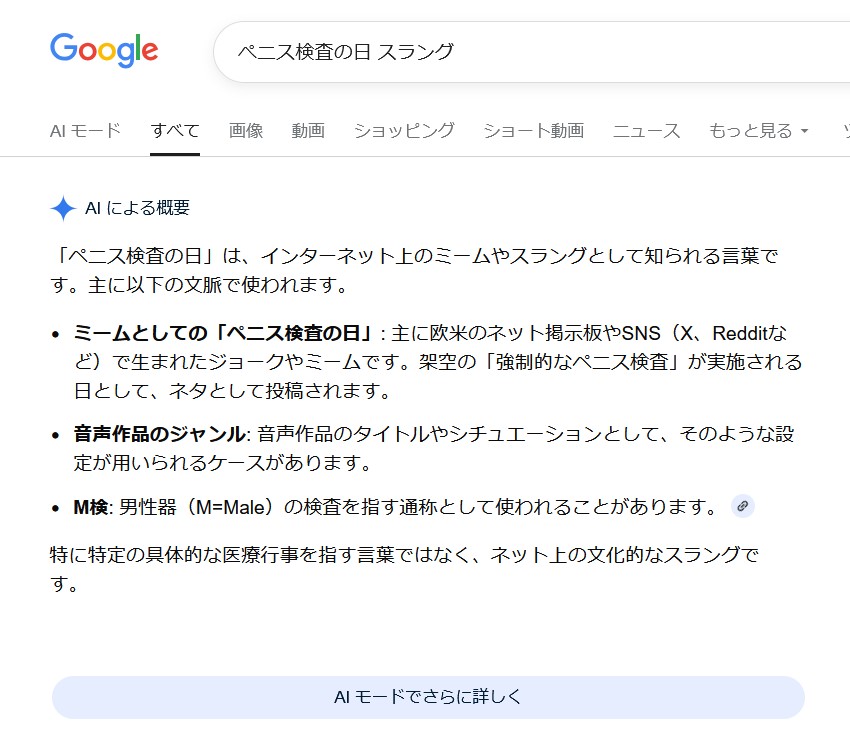The width and height of the screenshot is (850, 730).
Task: Click the source link icon after M検 bullet
Action: point(742,506)
